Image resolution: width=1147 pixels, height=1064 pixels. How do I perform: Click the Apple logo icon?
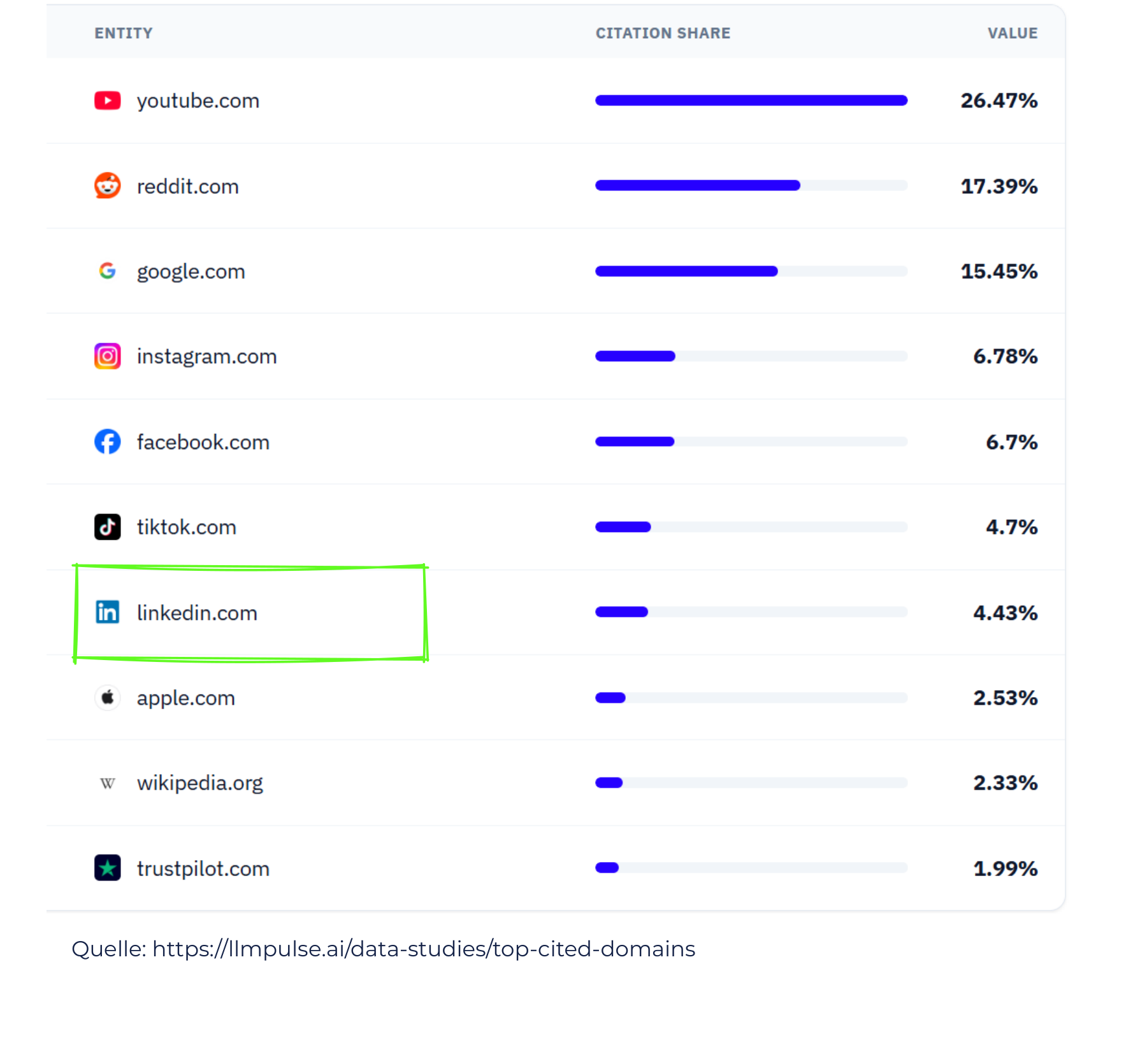pyautogui.click(x=107, y=698)
